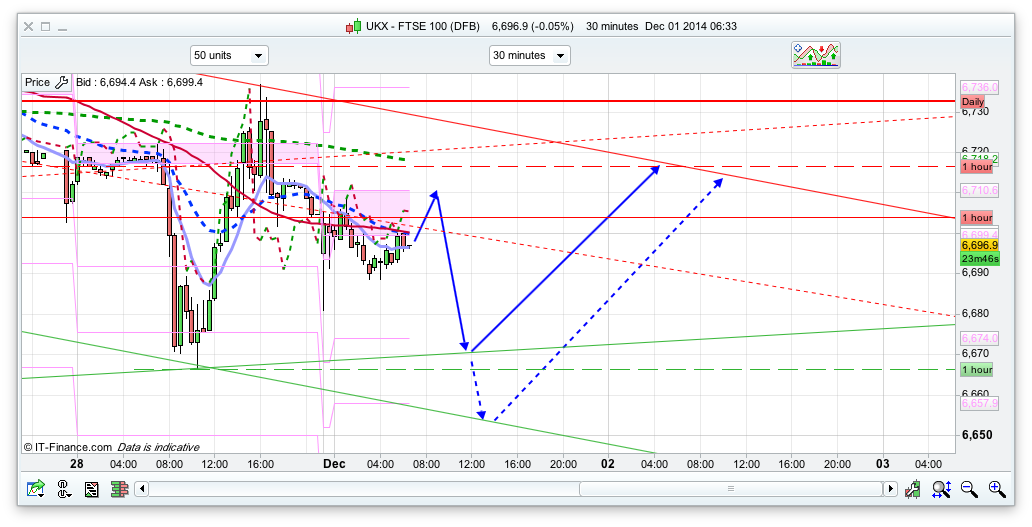Open the indicators and trading systems icon
Image resolution: width=1032 pixels, height=527 pixels.
pos(815,55)
